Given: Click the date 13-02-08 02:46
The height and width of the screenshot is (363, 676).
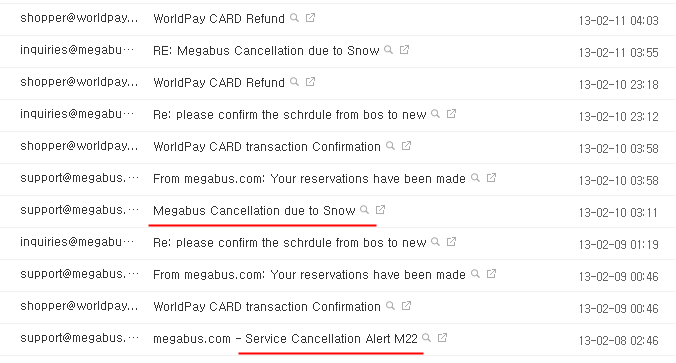Looking at the screenshot, I should [618, 341].
